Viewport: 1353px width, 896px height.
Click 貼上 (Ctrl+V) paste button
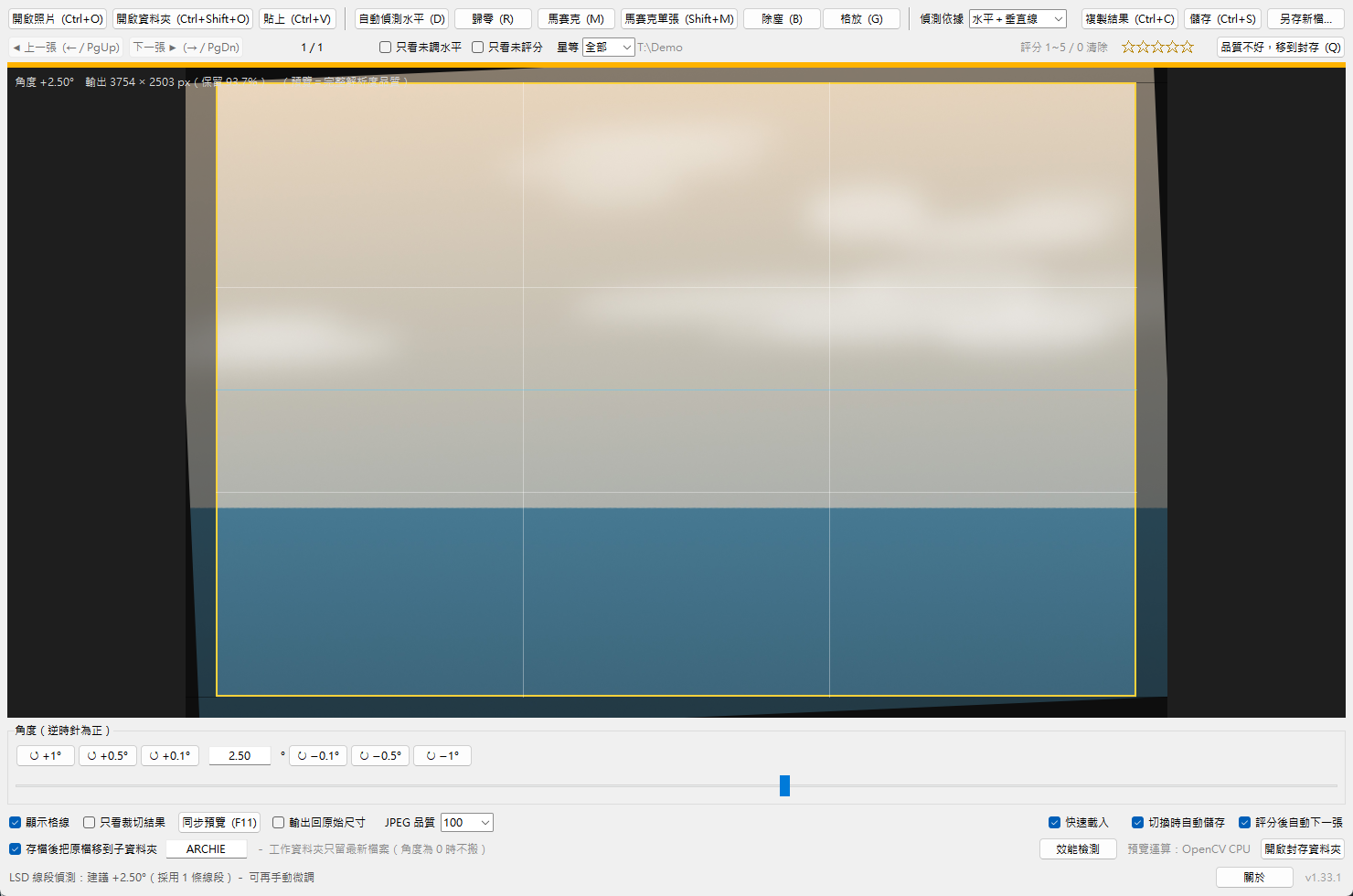[x=297, y=18]
